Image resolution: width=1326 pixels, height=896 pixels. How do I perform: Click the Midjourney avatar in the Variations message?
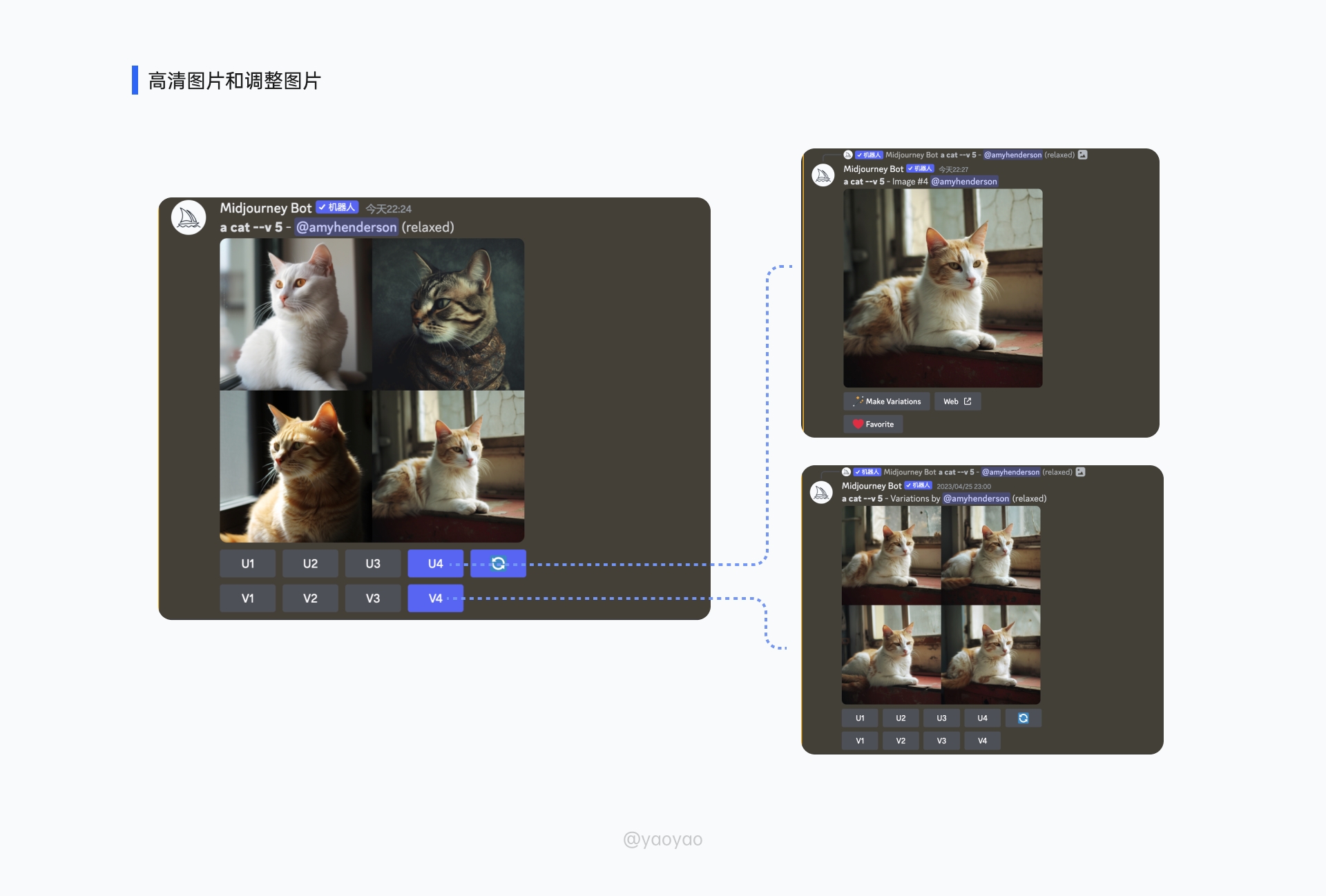coord(821,492)
